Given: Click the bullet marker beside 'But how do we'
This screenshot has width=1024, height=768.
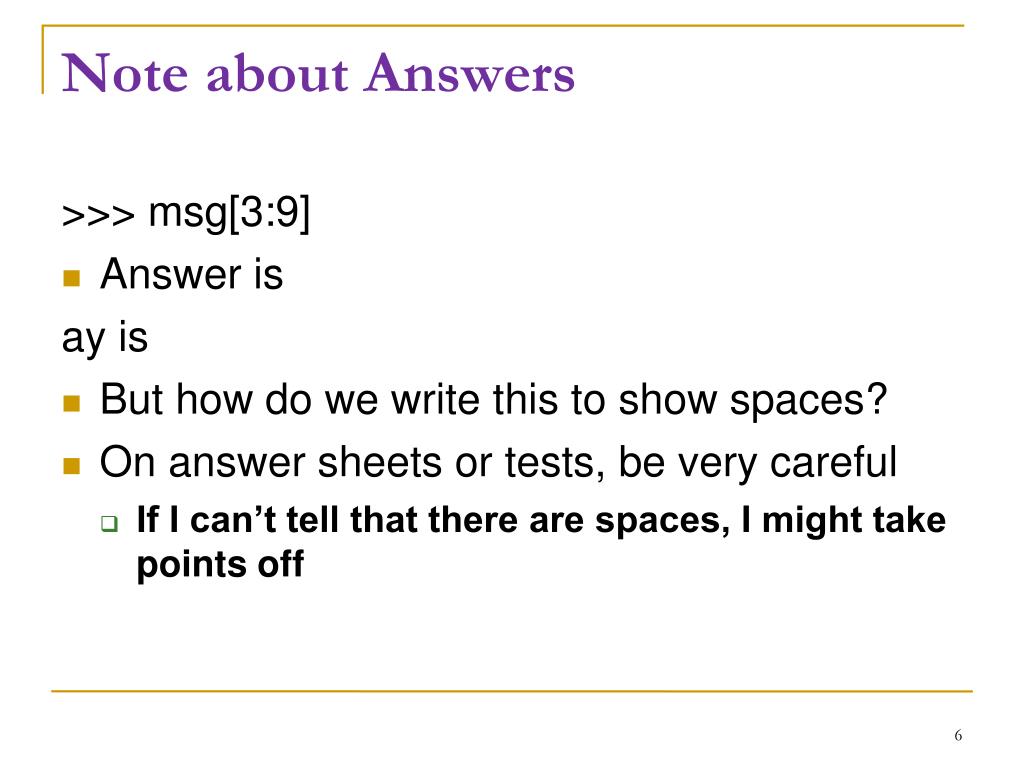Looking at the screenshot, I should 71,404.
